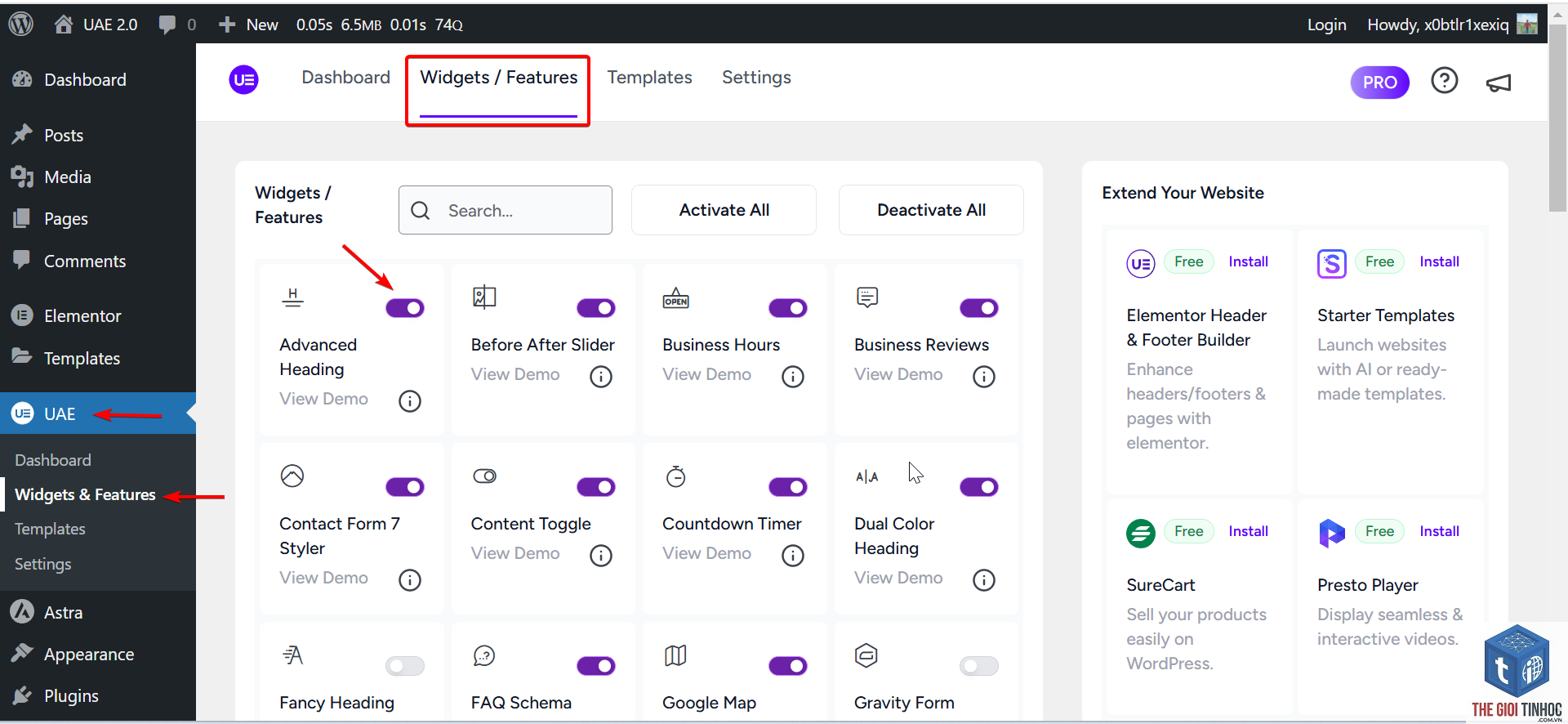
Task: Disable the Advanced Heading toggle
Action: 405,308
